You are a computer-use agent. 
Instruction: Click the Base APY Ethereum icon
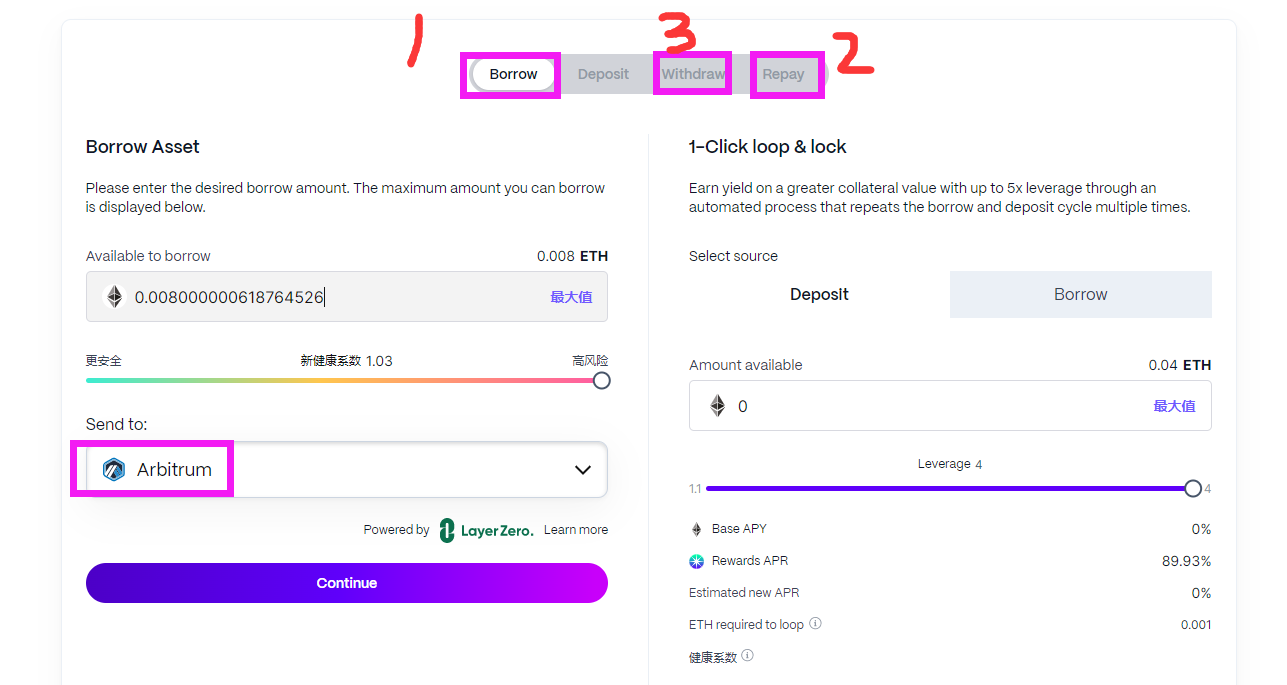tap(697, 529)
